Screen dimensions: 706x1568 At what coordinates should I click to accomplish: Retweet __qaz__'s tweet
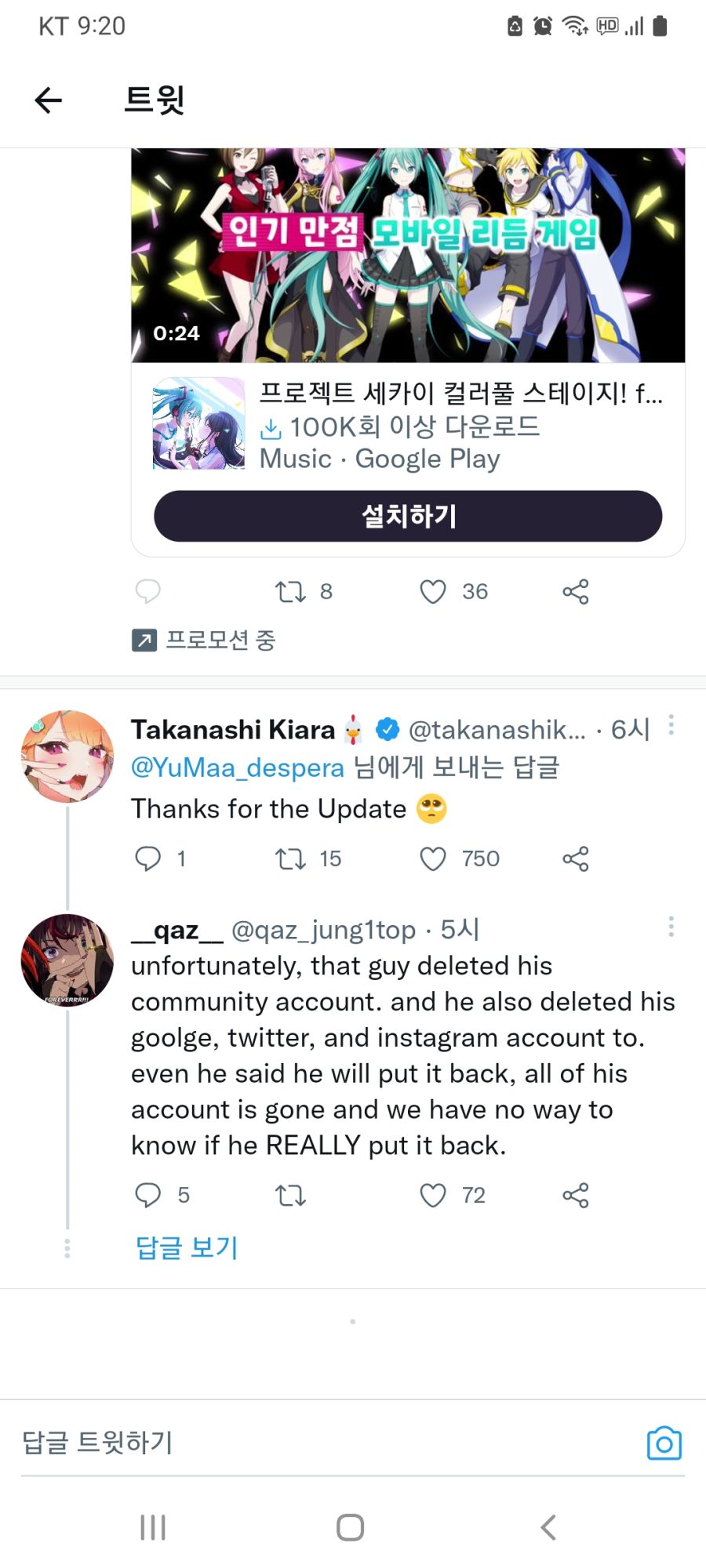[x=290, y=1196]
